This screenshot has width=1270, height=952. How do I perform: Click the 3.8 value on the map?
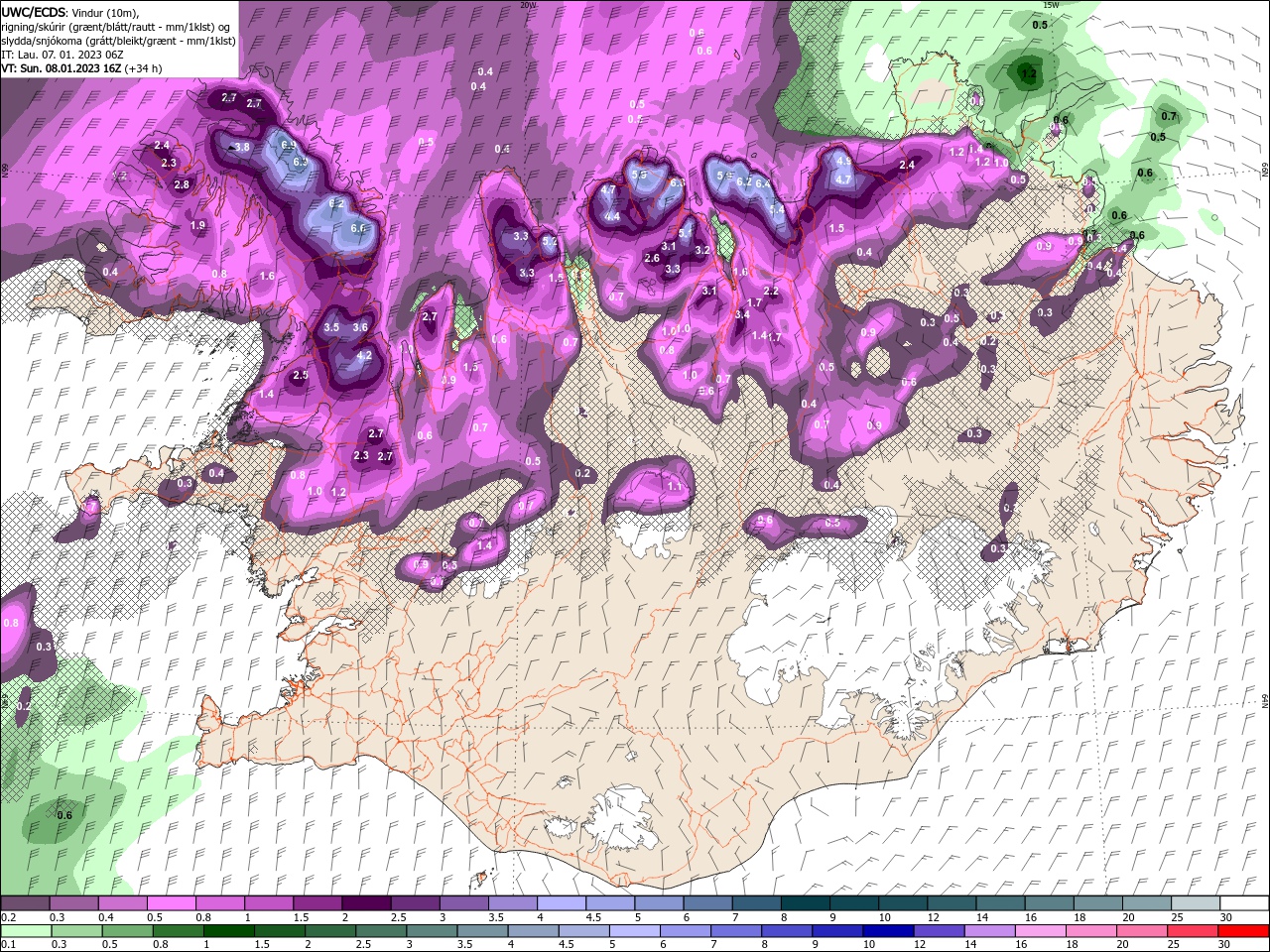(242, 147)
